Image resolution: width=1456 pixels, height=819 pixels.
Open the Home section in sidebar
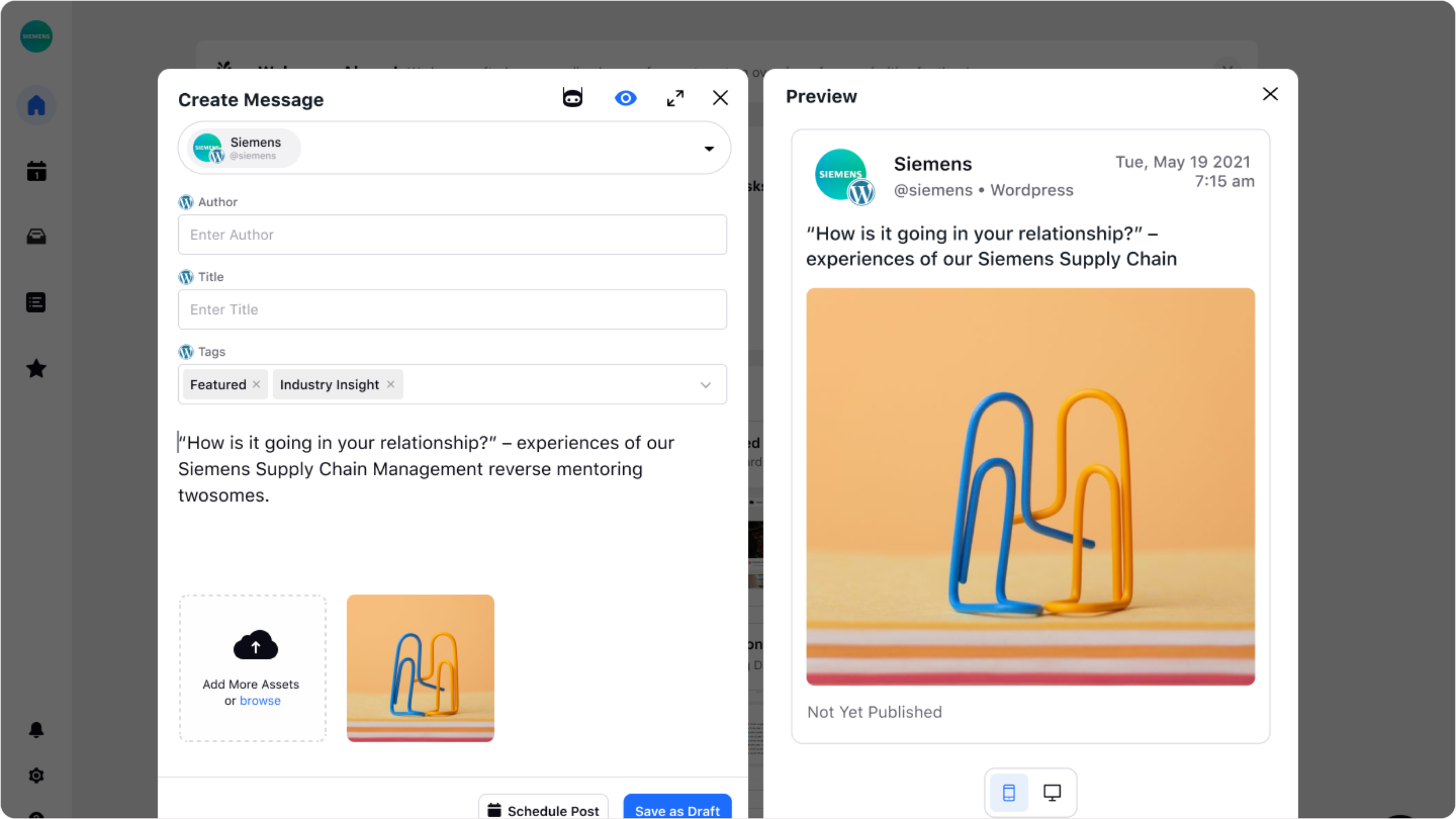36,105
